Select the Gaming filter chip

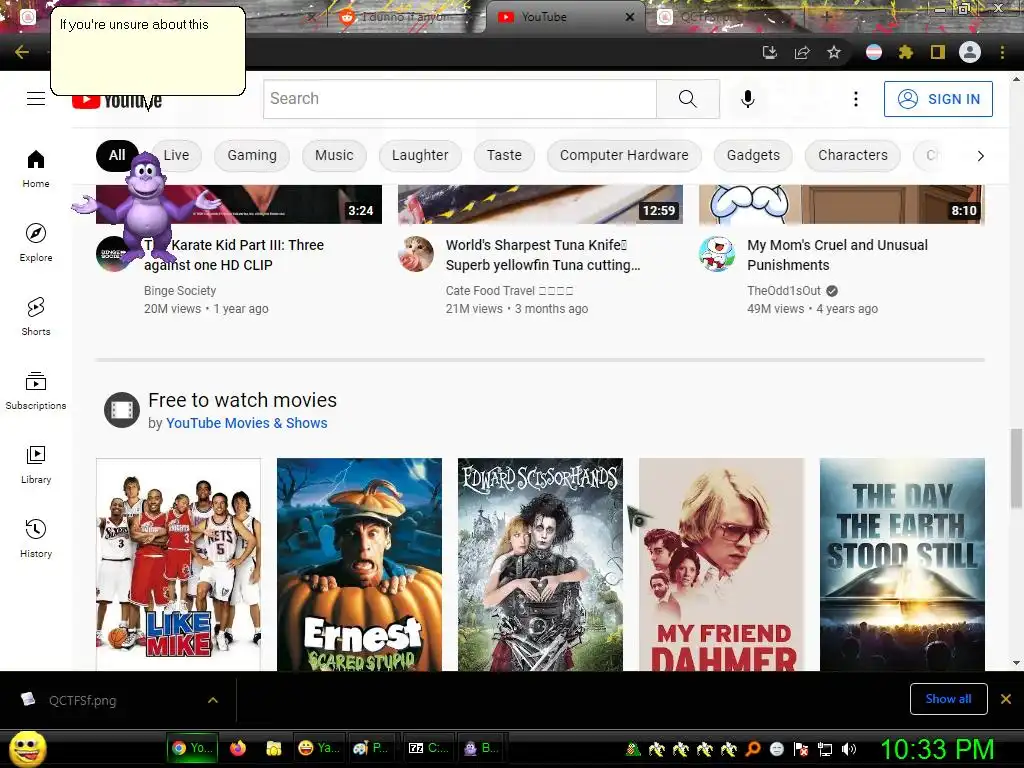point(252,155)
